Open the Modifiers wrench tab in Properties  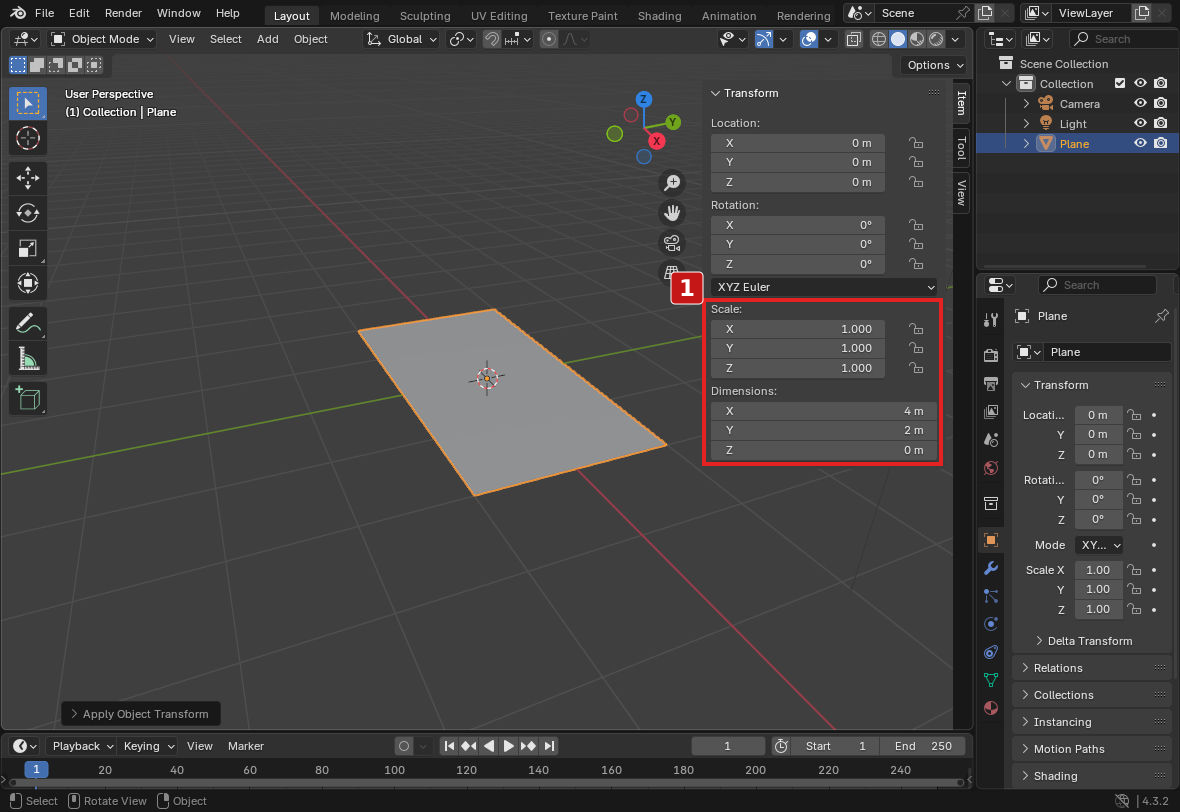pos(991,568)
